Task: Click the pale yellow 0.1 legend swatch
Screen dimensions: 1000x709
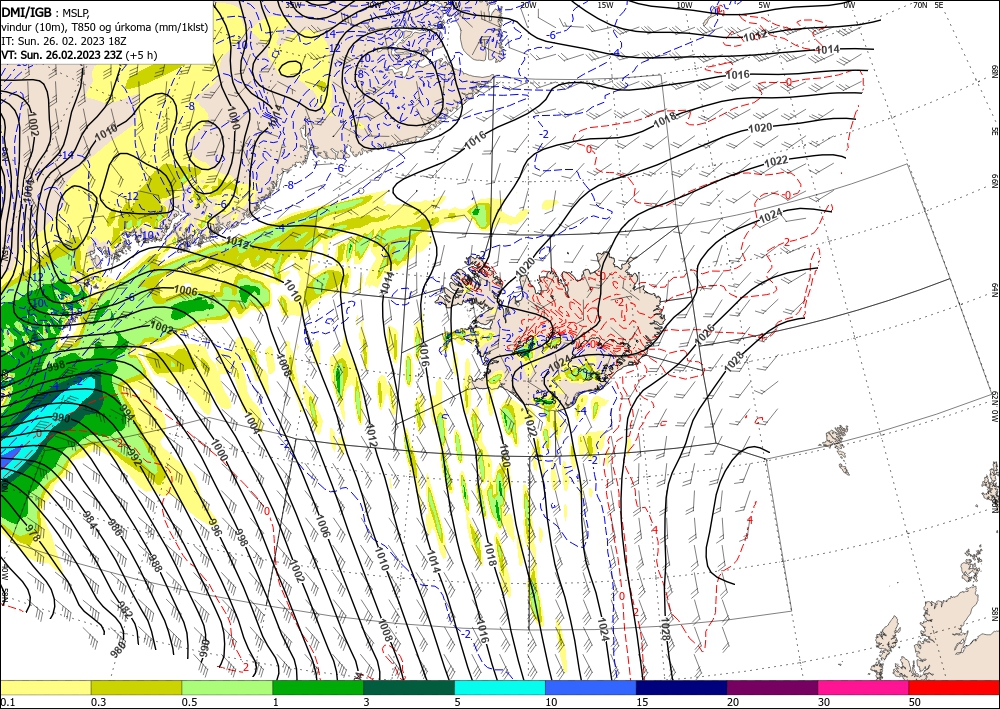Action: pos(45,687)
